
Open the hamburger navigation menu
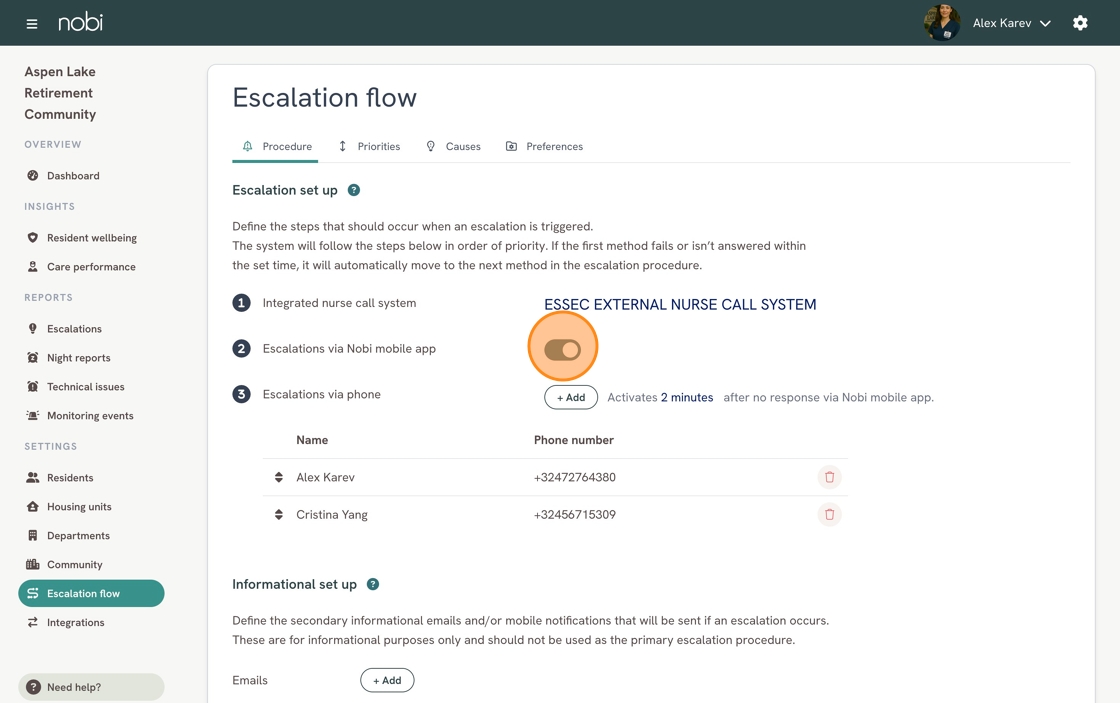(x=31, y=24)
